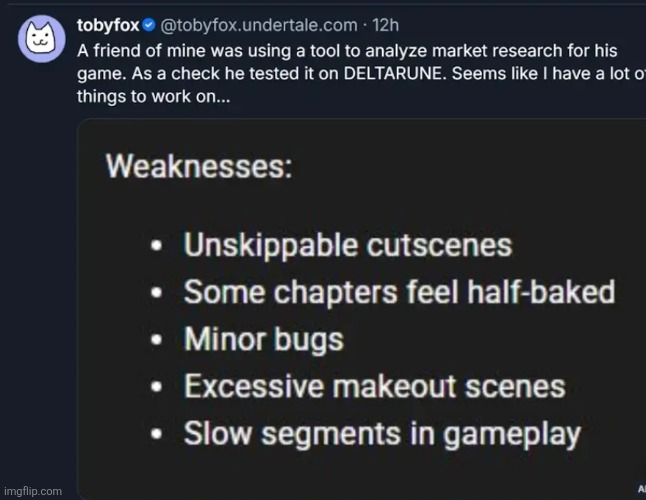Click the 'Minor bugs' list item
This screenshot has height=500, width=646.
point(263,341)
